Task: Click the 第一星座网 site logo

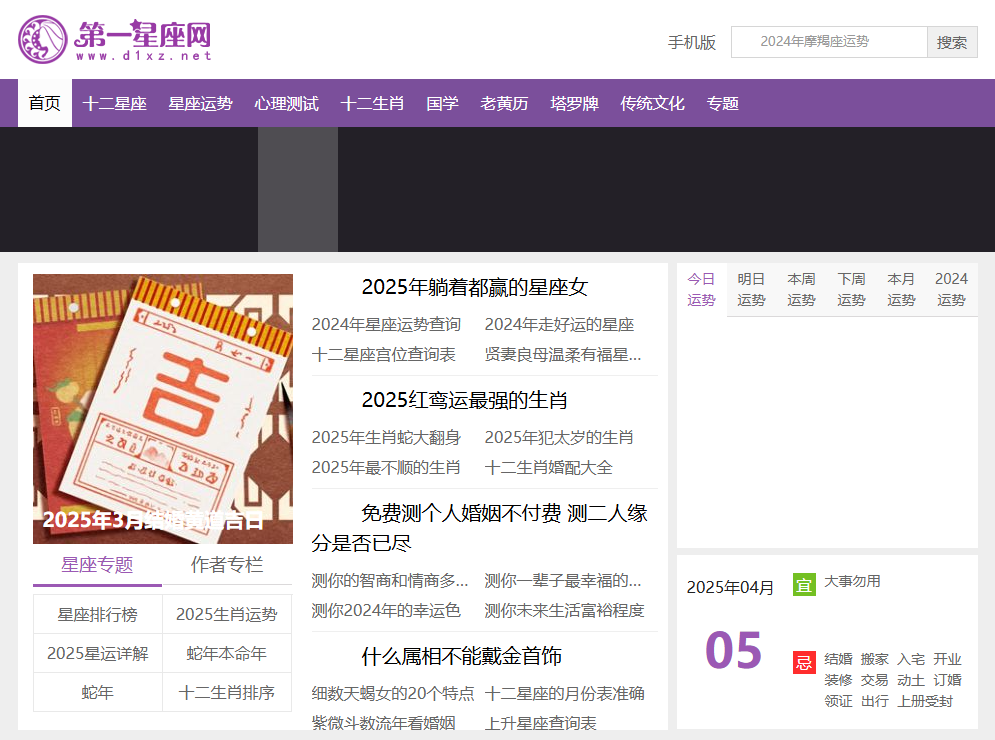Action: click(115, 40)
